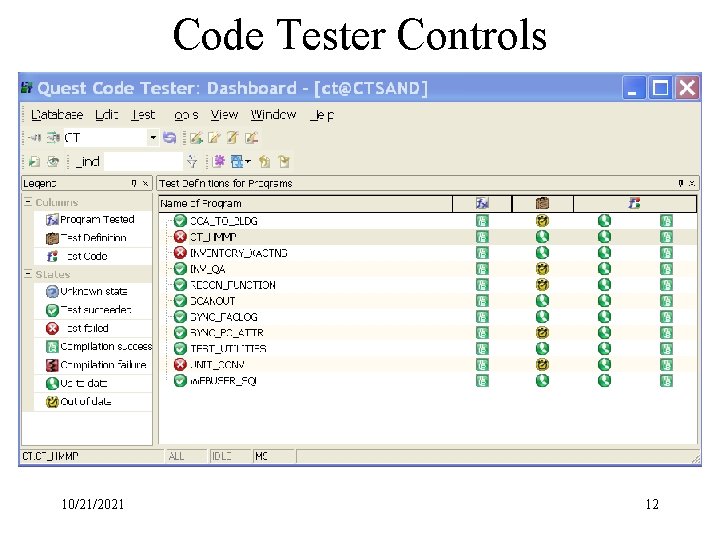Pin the Test Definitions for Programs panel
The image size is (720, 540).
tap(681, 183)
